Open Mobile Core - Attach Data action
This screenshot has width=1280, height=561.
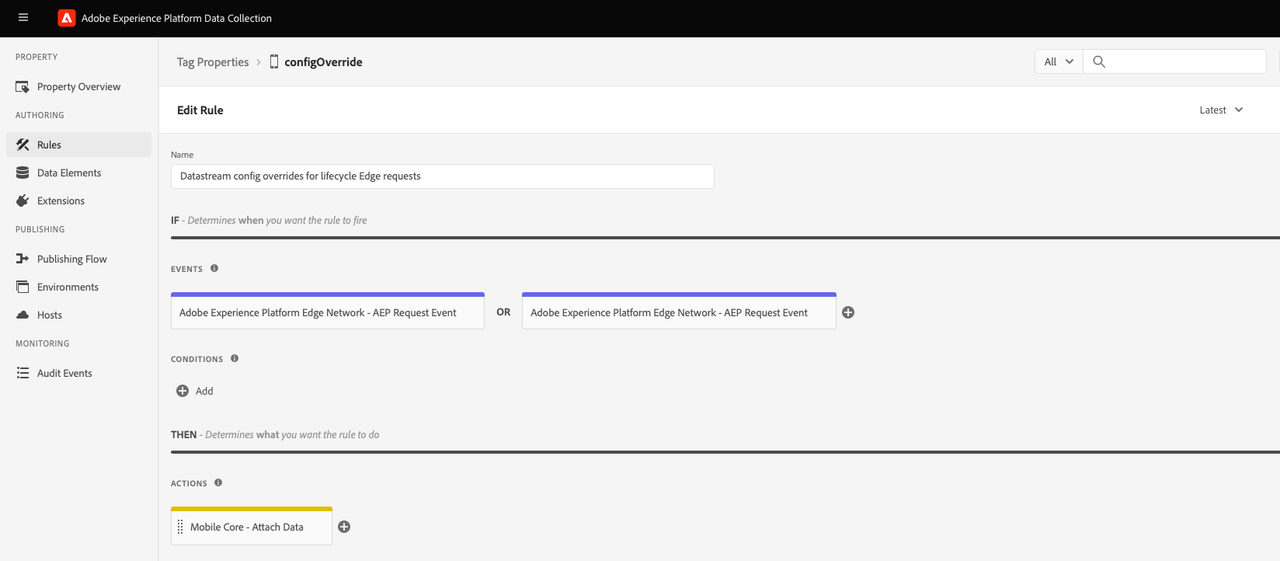tap(251, 526)
